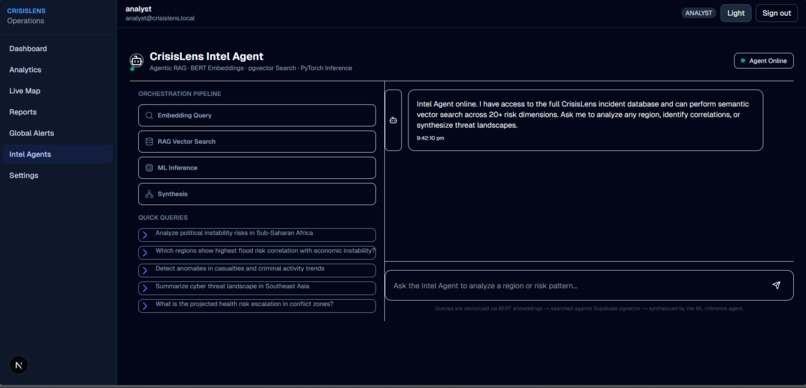This screenshot has height=388, width=806.
Task: Click the CRISISLENS logo text
Action: click(26, 11)
